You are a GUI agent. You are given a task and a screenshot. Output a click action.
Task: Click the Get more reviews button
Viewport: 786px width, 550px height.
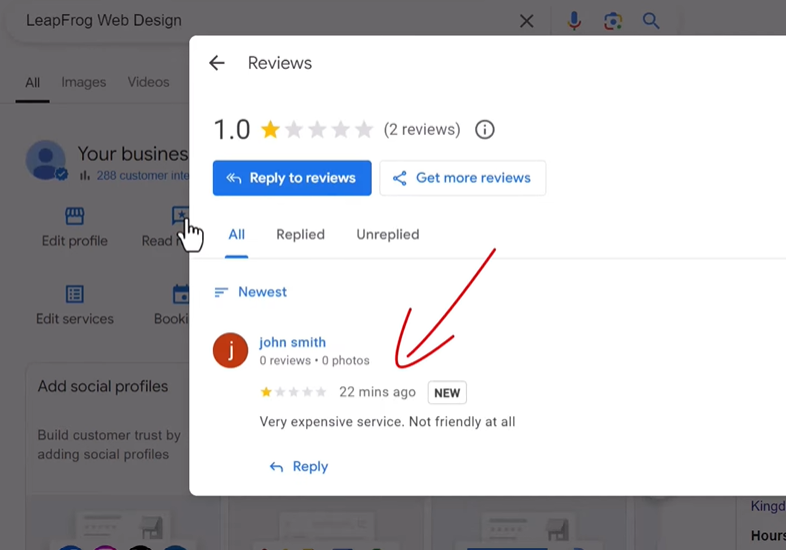(x=462, y=178)
